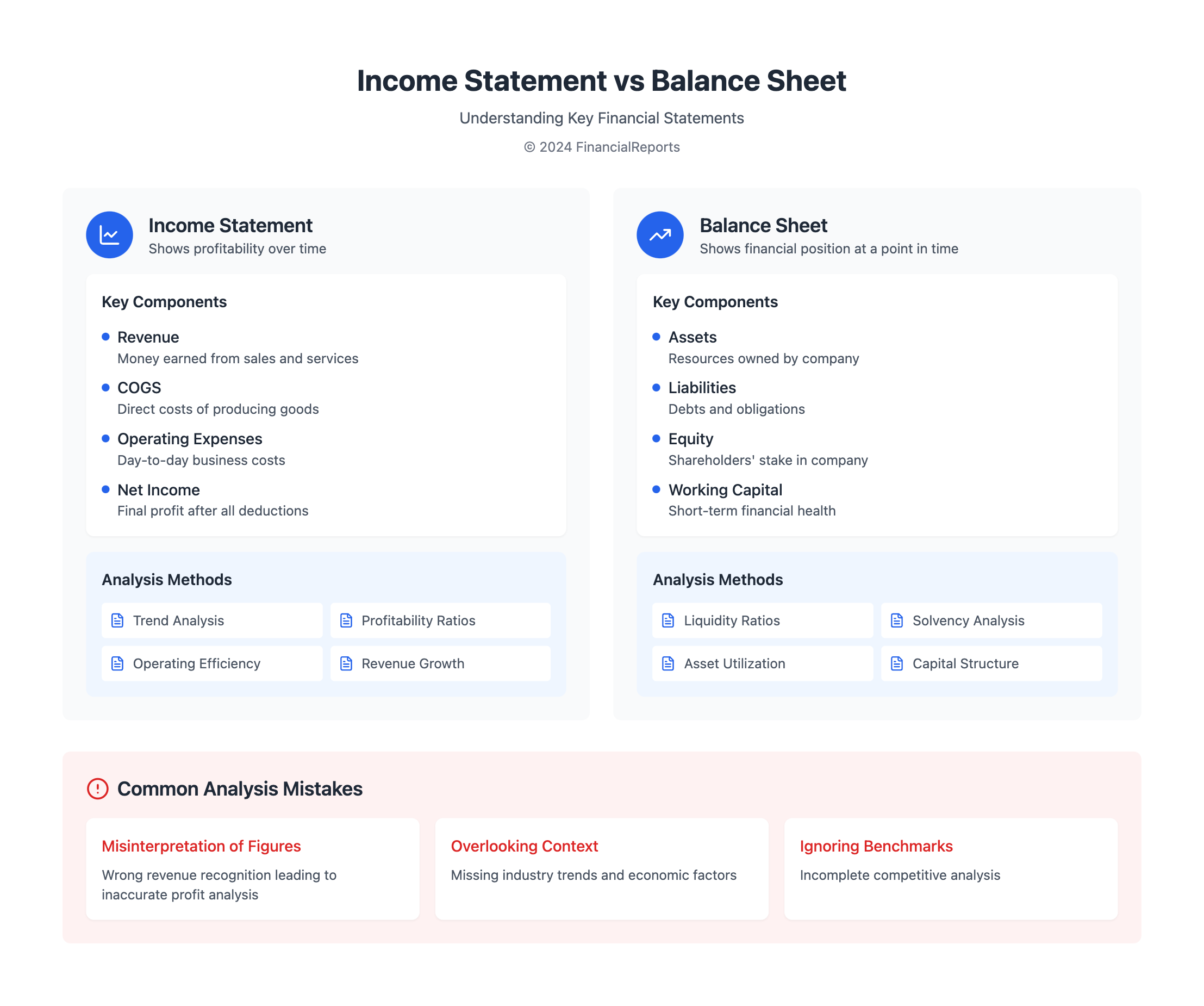Click the document icon next to Liquidity Ratios
This screenshot has height=1006, width=1204.
click(x=668, y=620)
